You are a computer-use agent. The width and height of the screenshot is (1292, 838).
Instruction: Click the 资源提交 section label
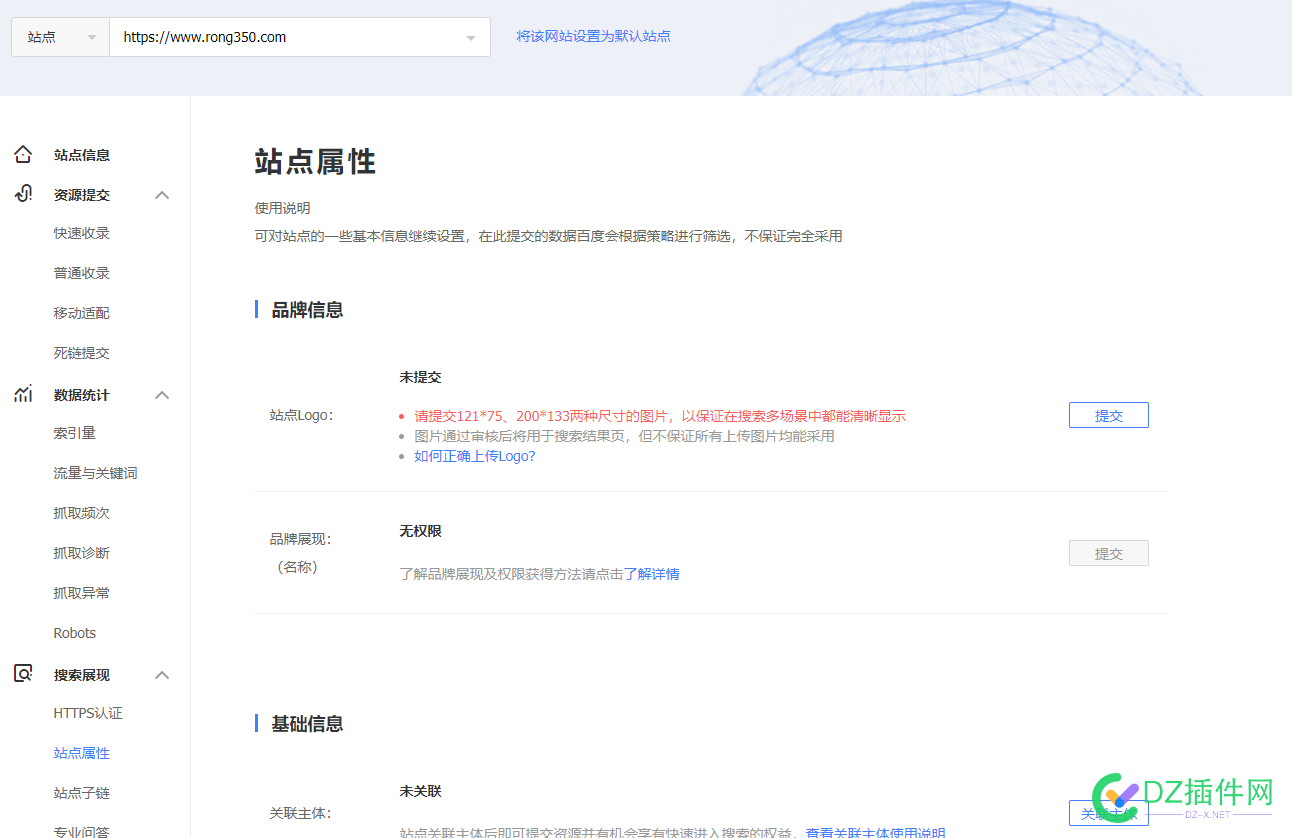(82, 195)
